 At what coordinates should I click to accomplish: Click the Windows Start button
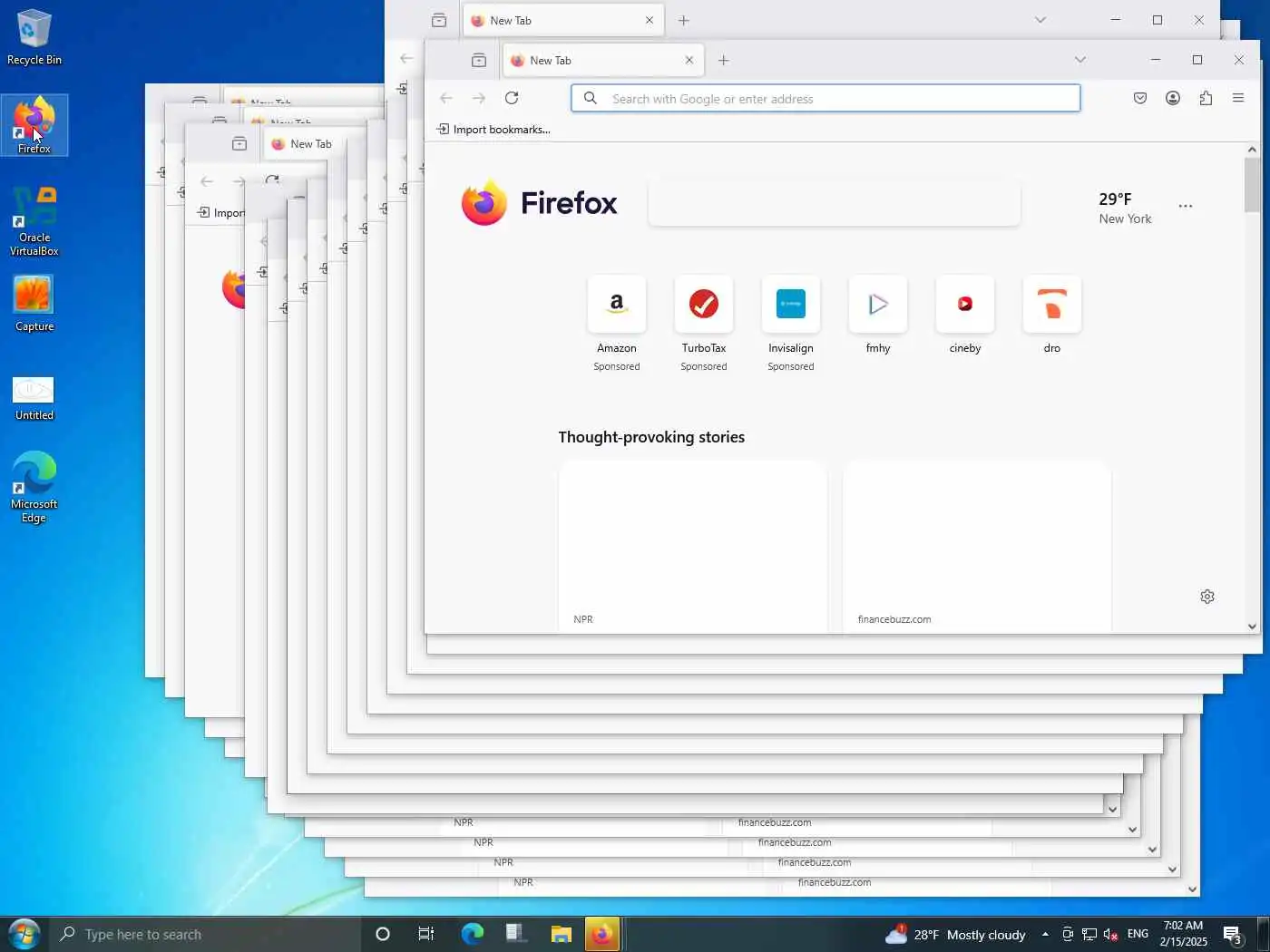pos(24,934)
